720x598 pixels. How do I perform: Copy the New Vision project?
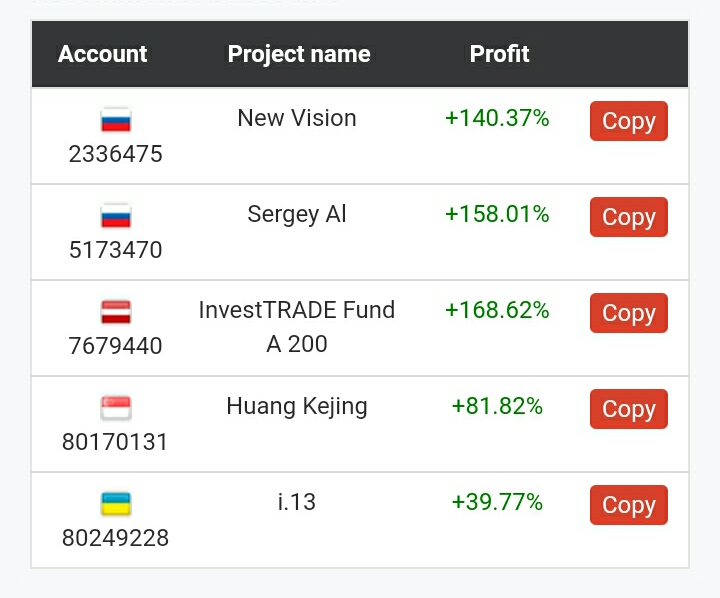tap(629, 121)
